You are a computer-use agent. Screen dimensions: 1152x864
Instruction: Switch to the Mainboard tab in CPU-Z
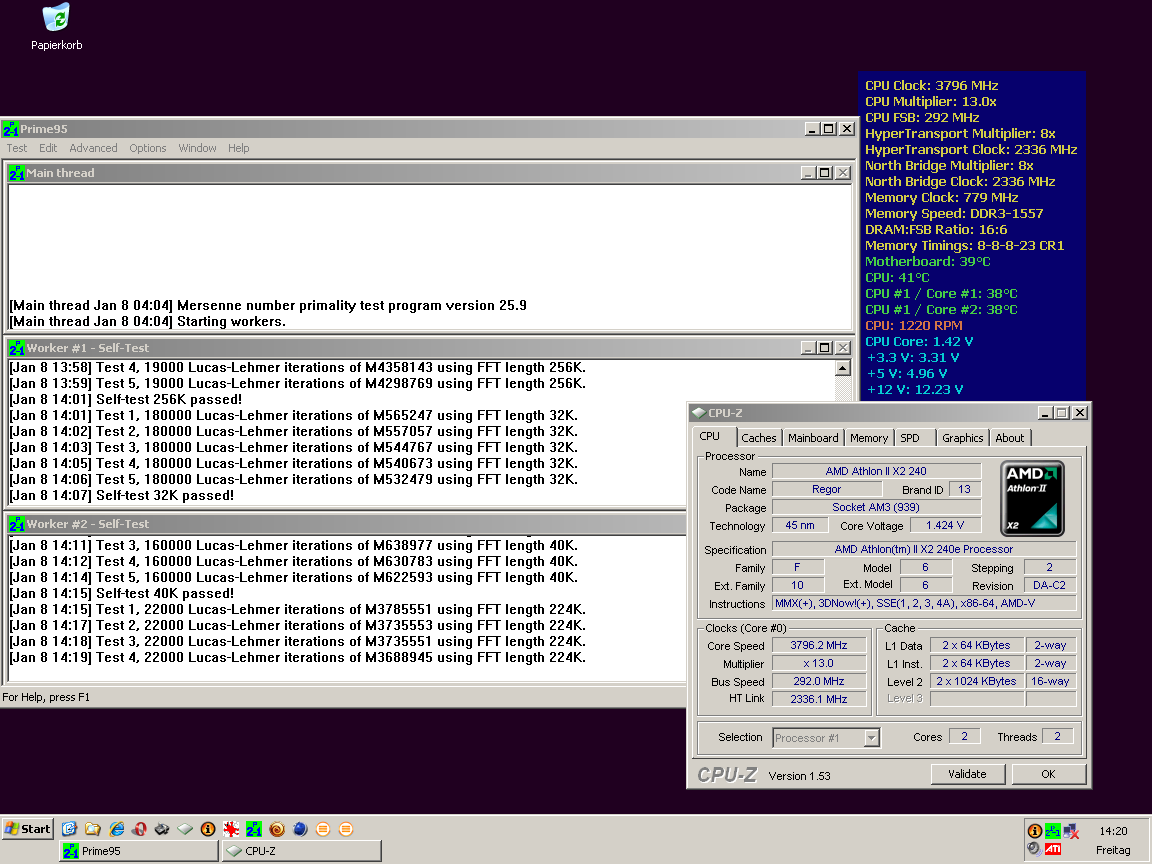point(813,438)
